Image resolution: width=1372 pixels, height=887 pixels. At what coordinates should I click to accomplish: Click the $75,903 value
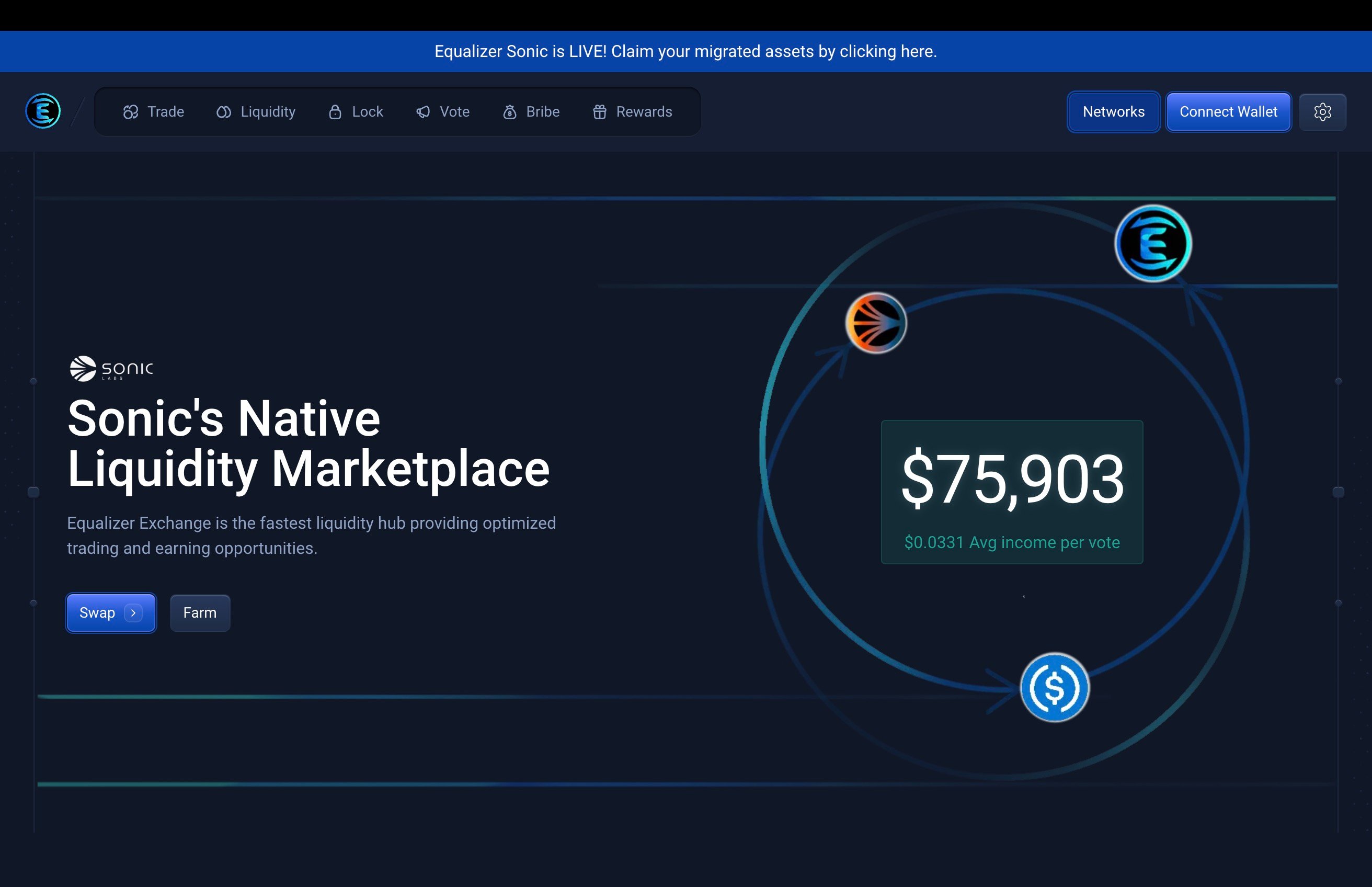[1012, 479]
